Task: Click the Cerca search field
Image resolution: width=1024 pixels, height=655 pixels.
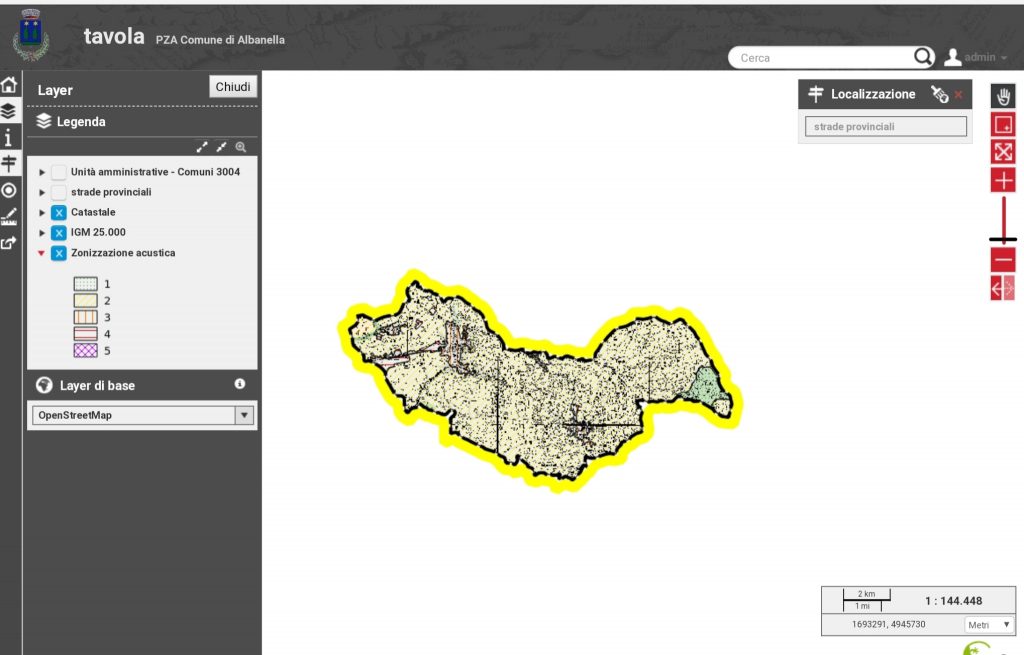Action: [x=823, y=57]
